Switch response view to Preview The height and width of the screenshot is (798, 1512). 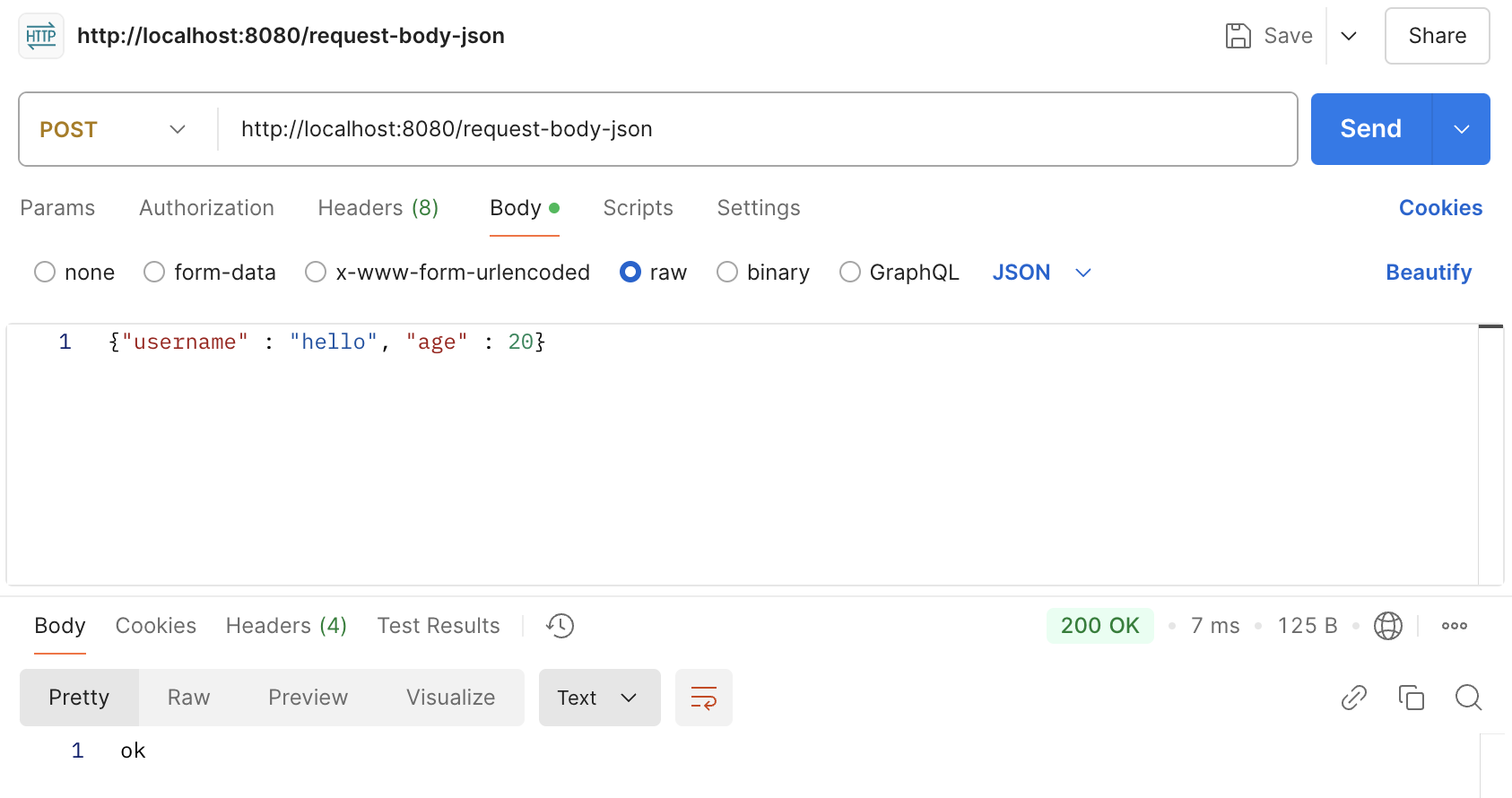(x=308, y=698)
